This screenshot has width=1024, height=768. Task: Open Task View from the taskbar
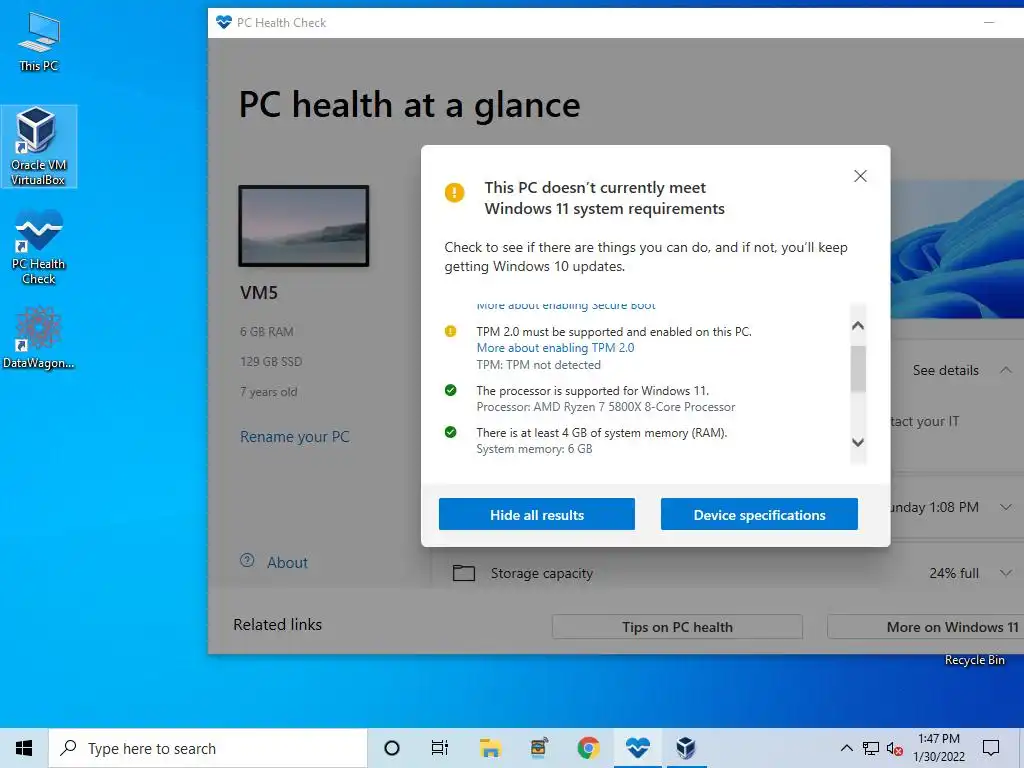point(440,748)
